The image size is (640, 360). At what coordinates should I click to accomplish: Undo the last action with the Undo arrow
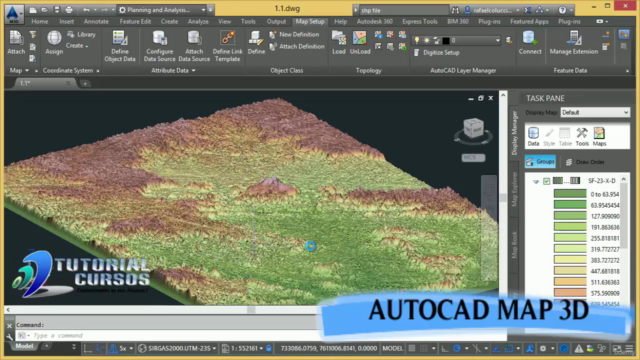pyautogui.click(x=86, y=10)
